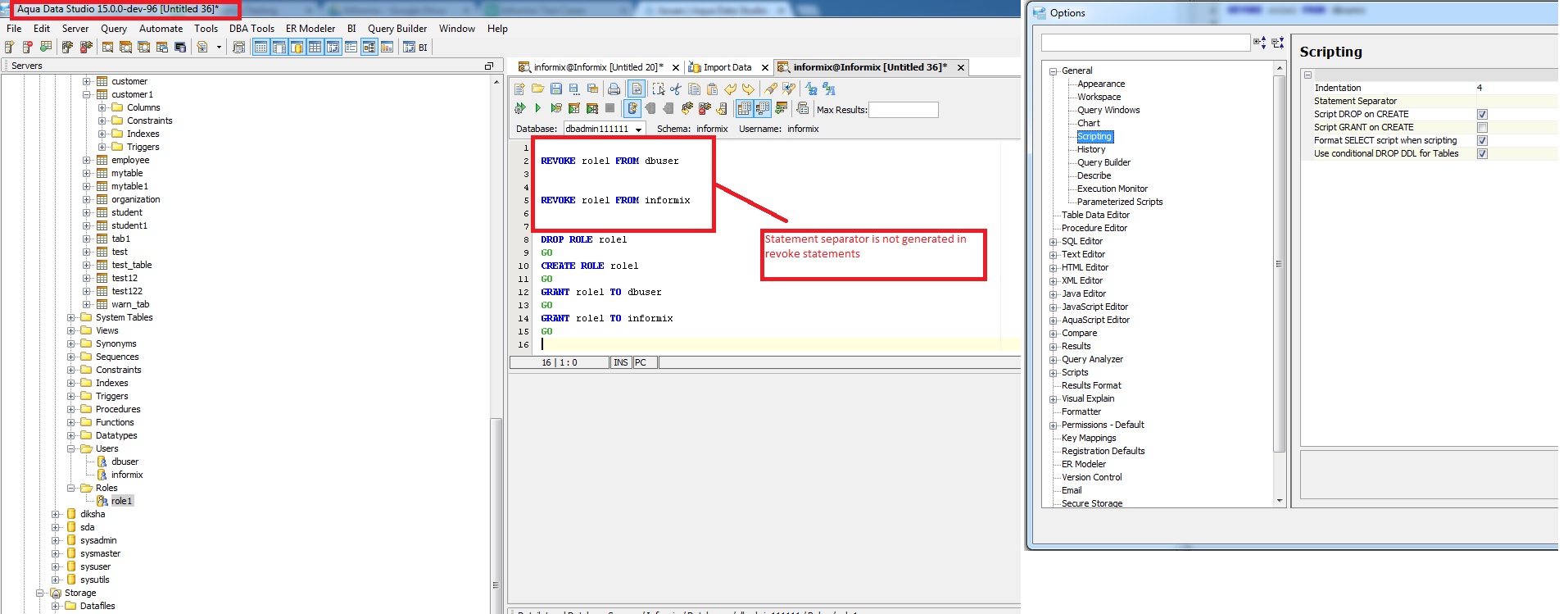Click the Undo arrow icon
Viewport: 1568px width, 614px height.
[x=731, y=89]
